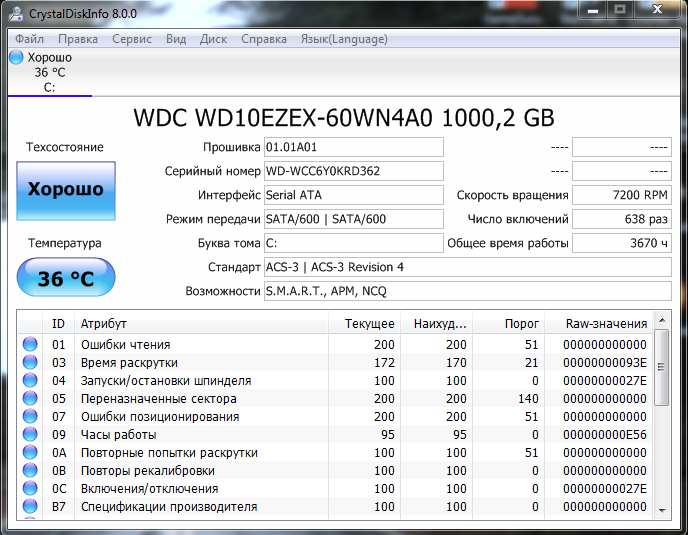Click status circle for Включения/отключения row
The image size is (688, 535).
coord(30,488)
